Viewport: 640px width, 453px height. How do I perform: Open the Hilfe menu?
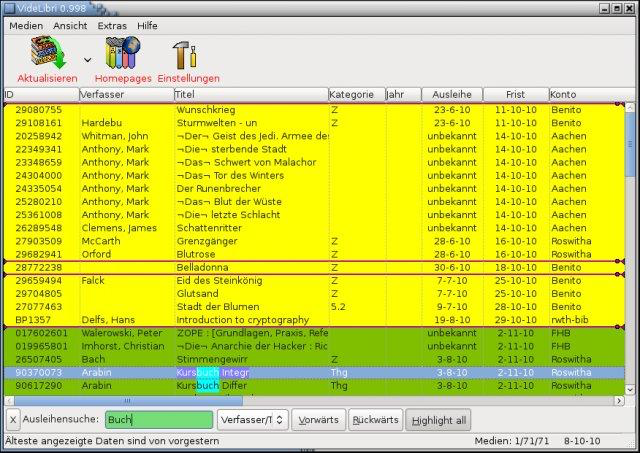[147, 26]
